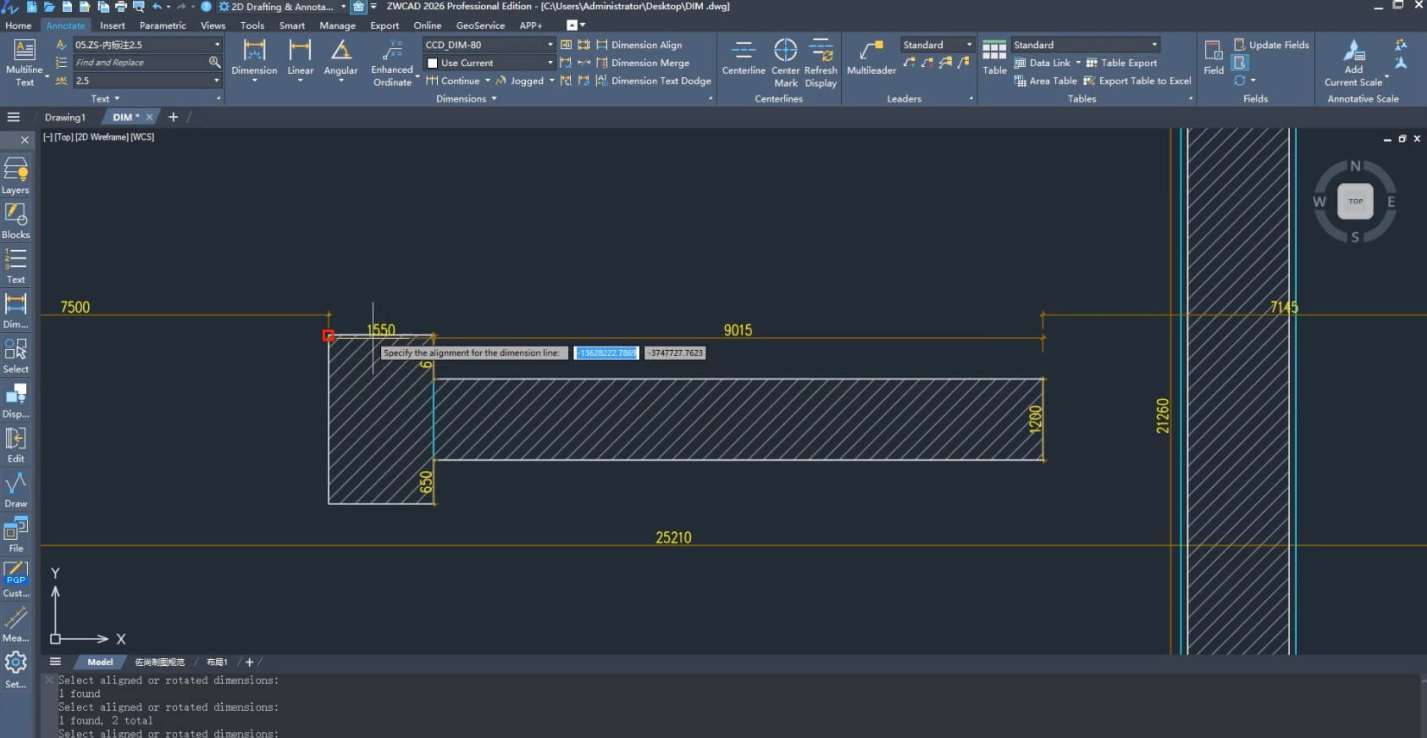Toggle the Use Current color box
Screen dimensions: 1427x738
coord(433,63)
